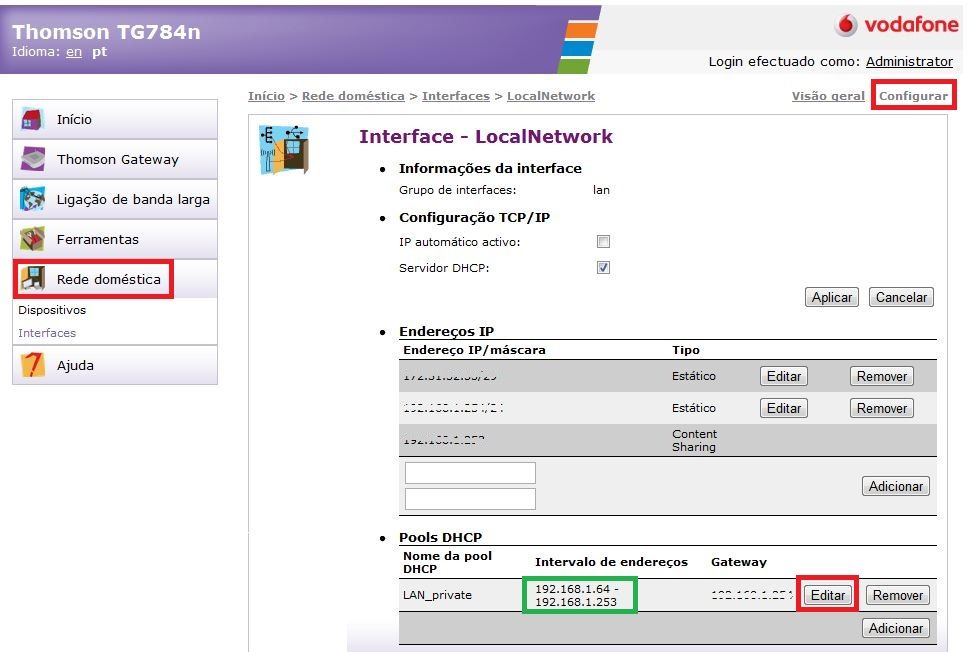Image resolution: width=968 pixels, height=652 pixels.
Task: Focus the first new IP address field
Action: click(470, 473)
